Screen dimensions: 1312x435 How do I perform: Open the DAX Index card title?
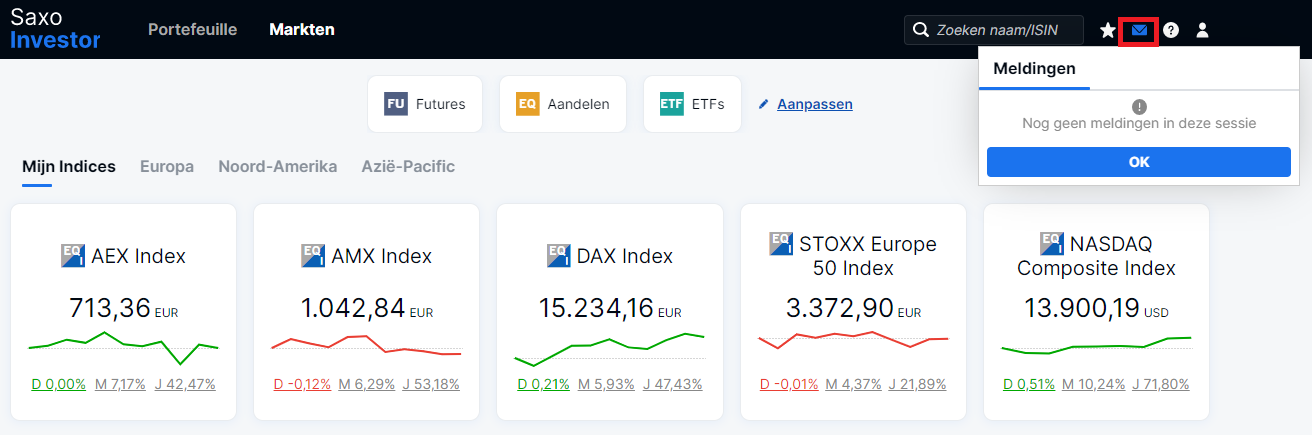click(625, 256)
